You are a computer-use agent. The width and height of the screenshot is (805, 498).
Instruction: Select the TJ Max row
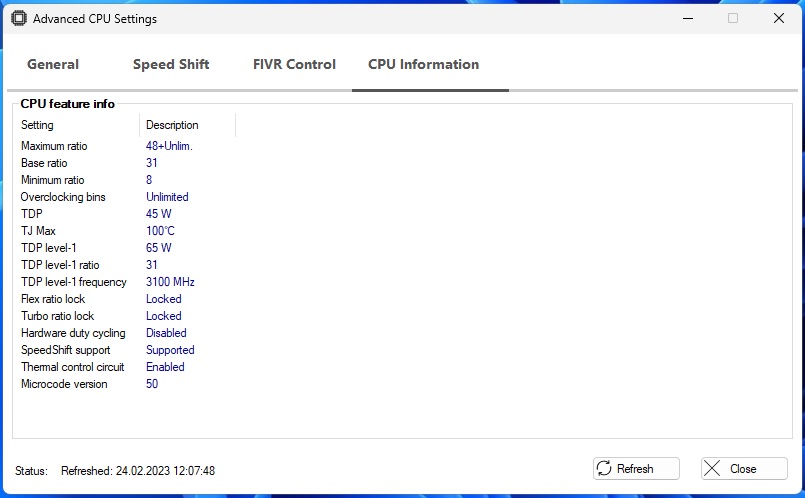point(38,231)
